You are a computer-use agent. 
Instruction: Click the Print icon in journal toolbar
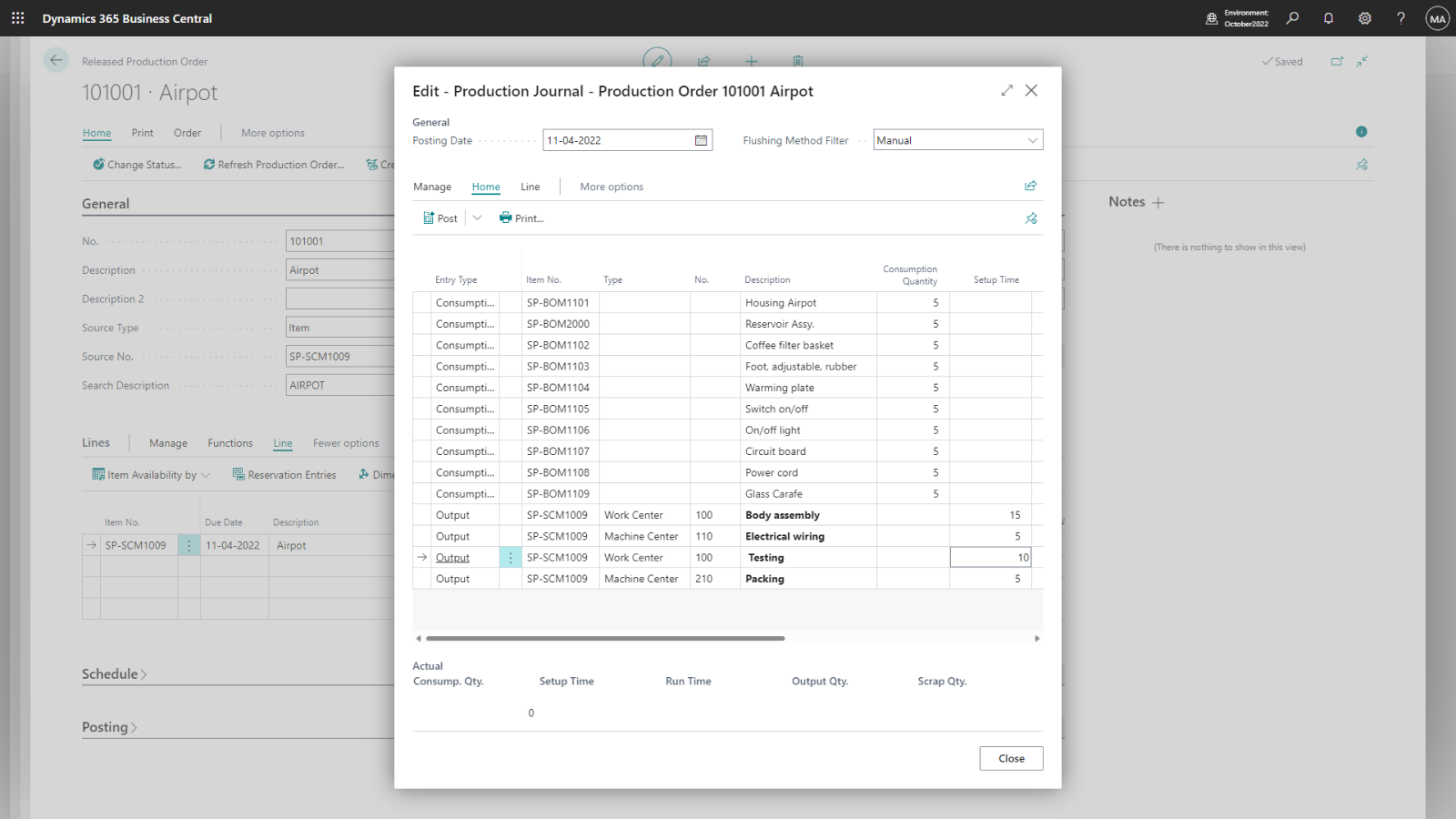pyautogui.click(x=506, y=218)
